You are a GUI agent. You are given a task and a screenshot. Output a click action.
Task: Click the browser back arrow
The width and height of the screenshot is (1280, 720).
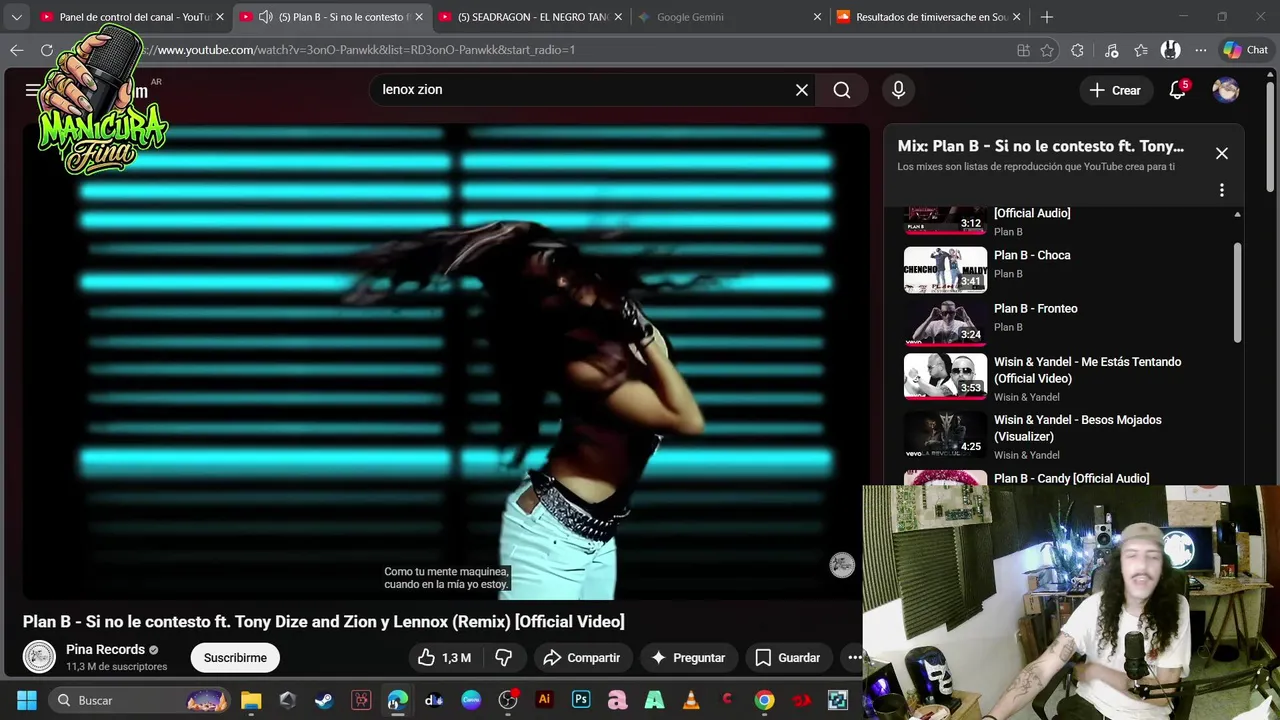pyautogui.click(x=17, y=50)
